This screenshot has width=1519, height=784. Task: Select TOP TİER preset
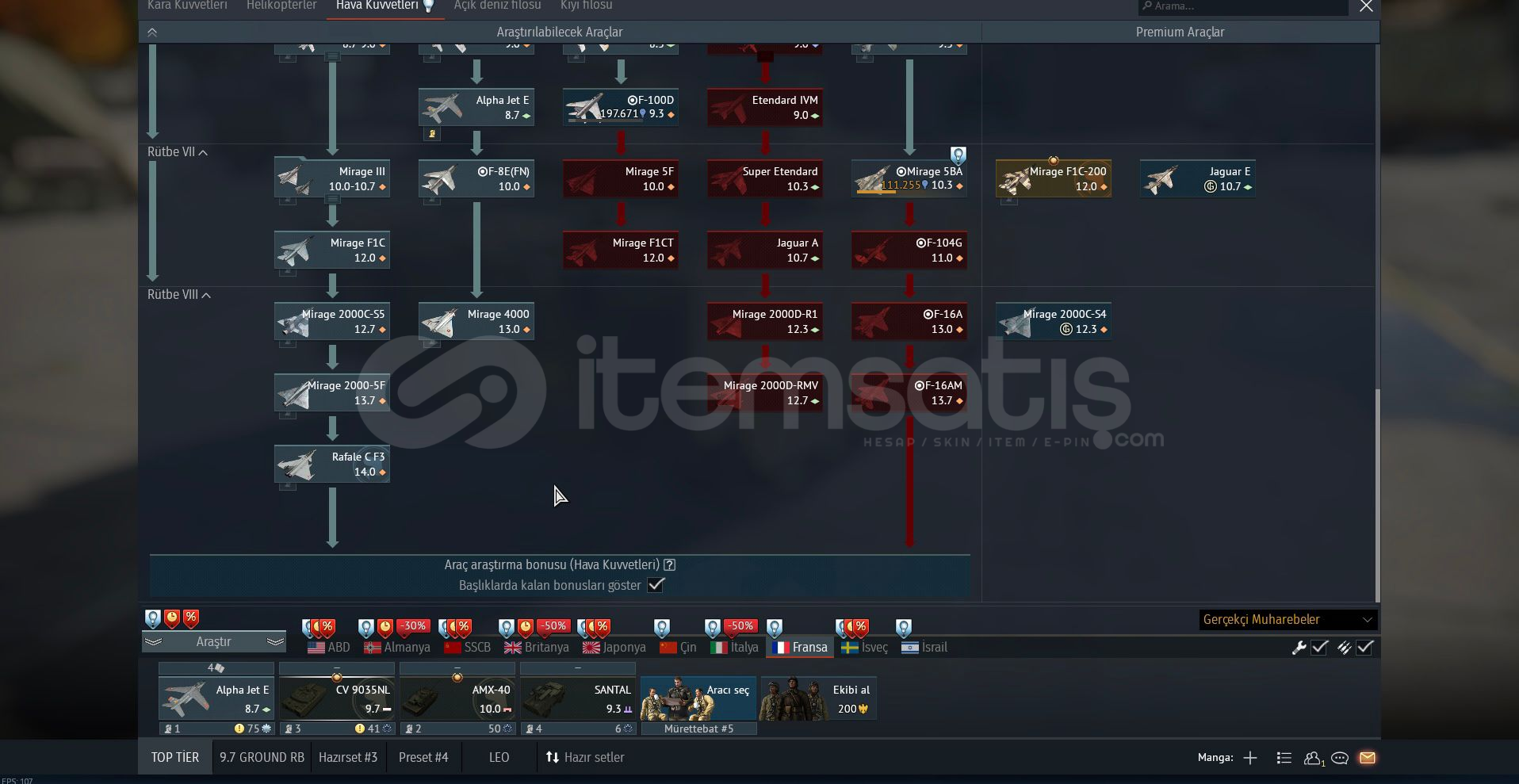(175, 757)
